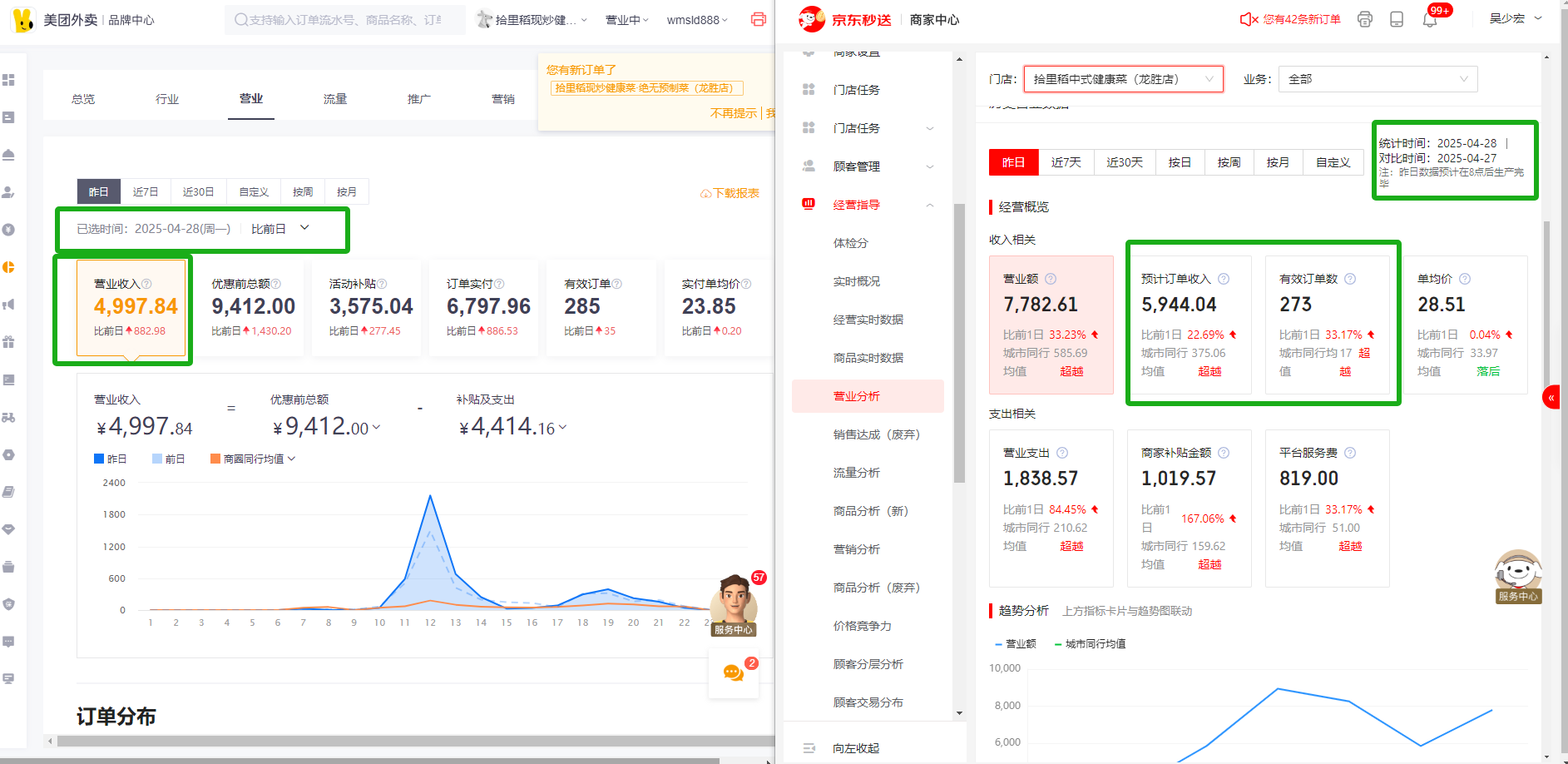Click help icon beside Meituan 有效订单
Screen dimensions: 1568x764
pyautogui.click(x=617, y=284)
